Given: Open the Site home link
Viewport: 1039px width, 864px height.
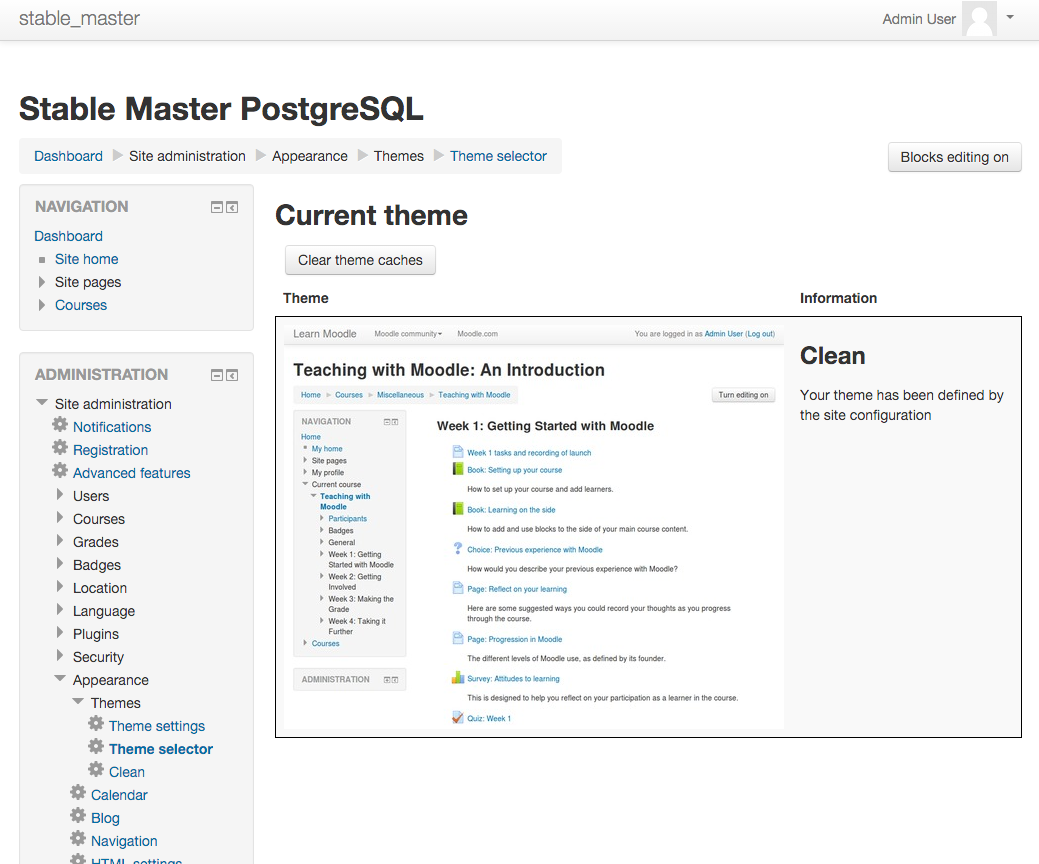Looking at the screenshot, I should 86,259.
